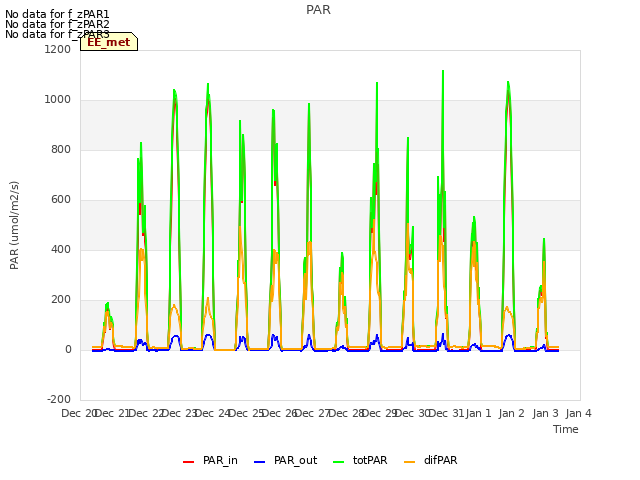Click the x-axis label Jan 4
The width and height of the screenshot is (640, 480).
point(578,413)
